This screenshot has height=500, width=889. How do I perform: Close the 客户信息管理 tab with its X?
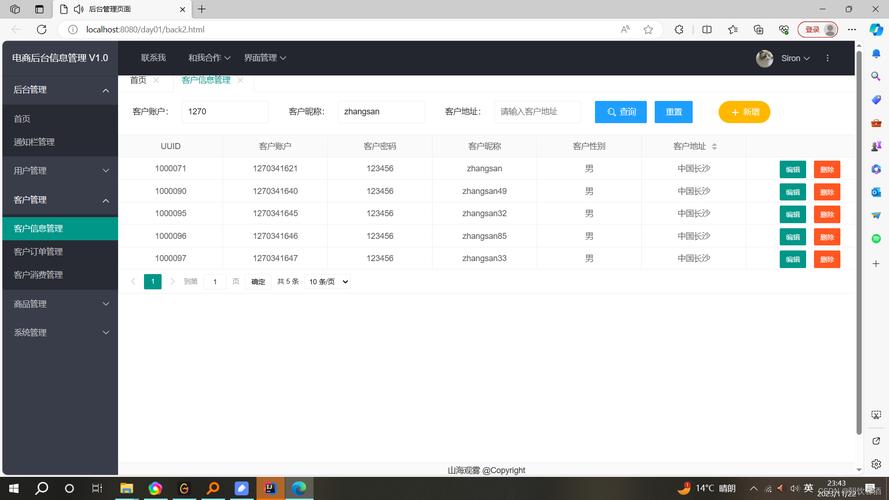tap(240, 80)
